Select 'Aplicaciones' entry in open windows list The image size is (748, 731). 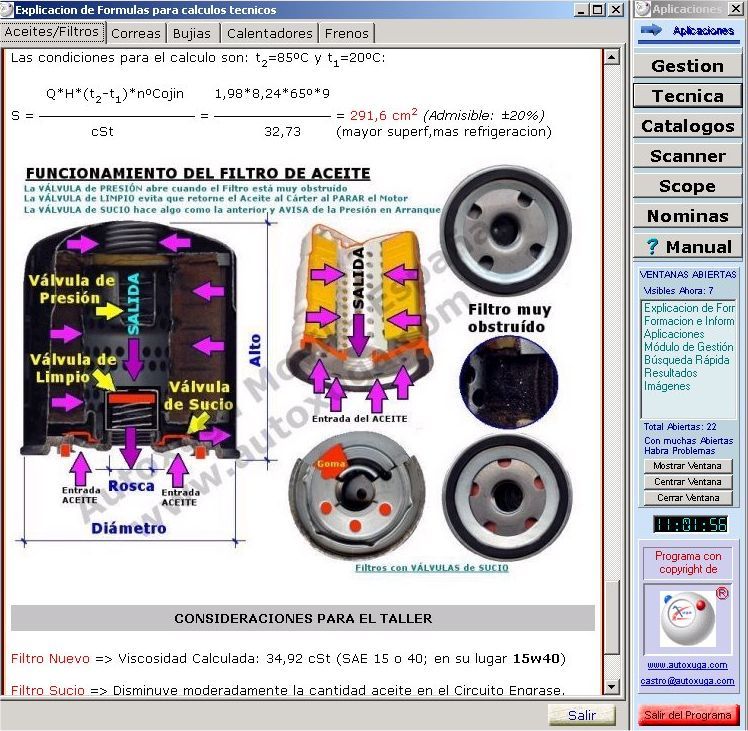[x=674, y=334]
